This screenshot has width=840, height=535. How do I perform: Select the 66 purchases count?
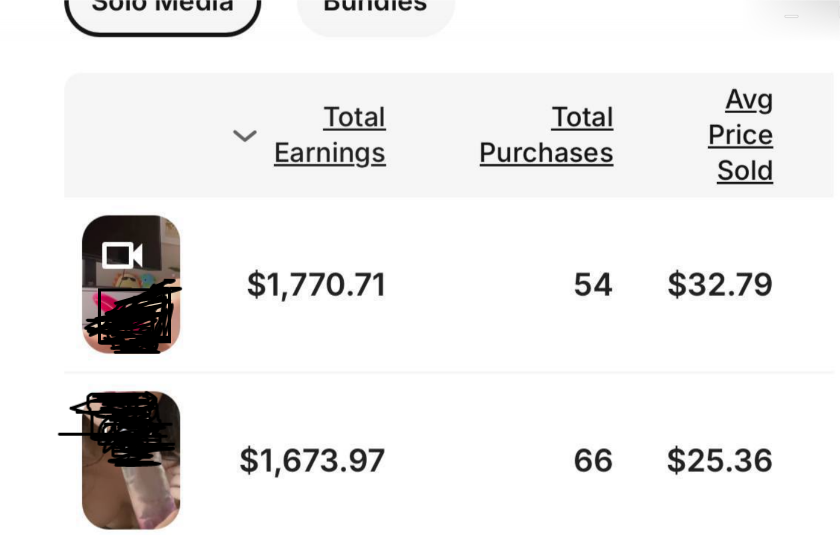pyautogui.click(x=592, y=461)
